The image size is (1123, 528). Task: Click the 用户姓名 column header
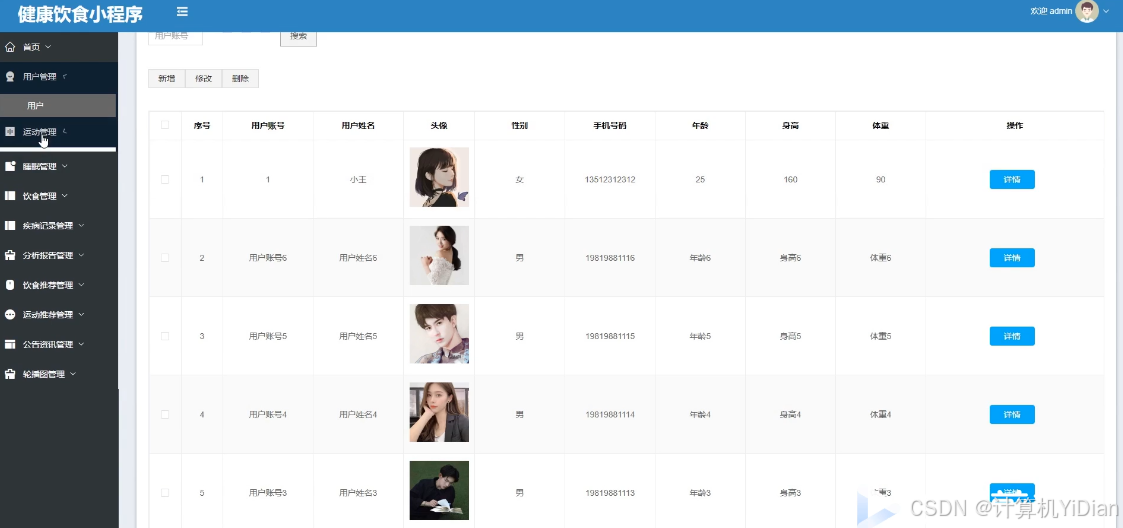pyautogui.click(x=358, y=126)
